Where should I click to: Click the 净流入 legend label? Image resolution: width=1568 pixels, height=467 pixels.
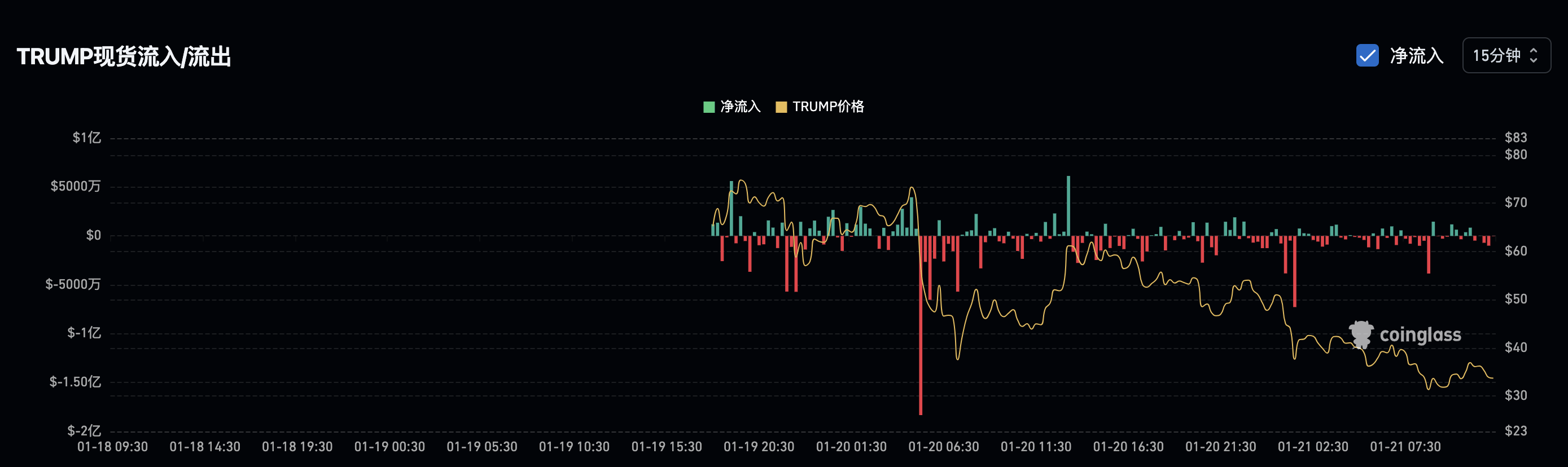[x=740, y=107]
